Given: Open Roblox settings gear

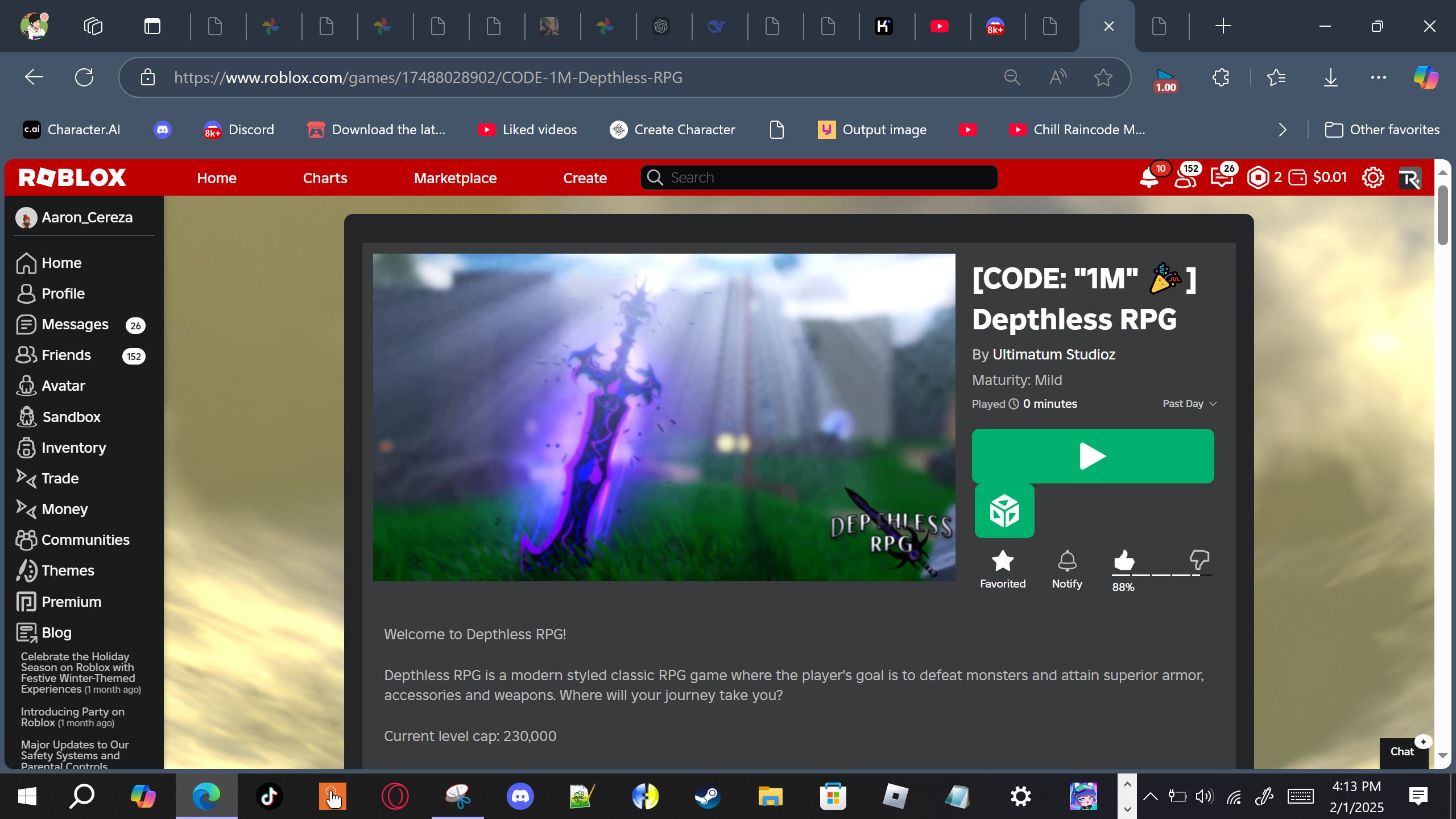Looking at the screenshot, I should coord(1372,177).
